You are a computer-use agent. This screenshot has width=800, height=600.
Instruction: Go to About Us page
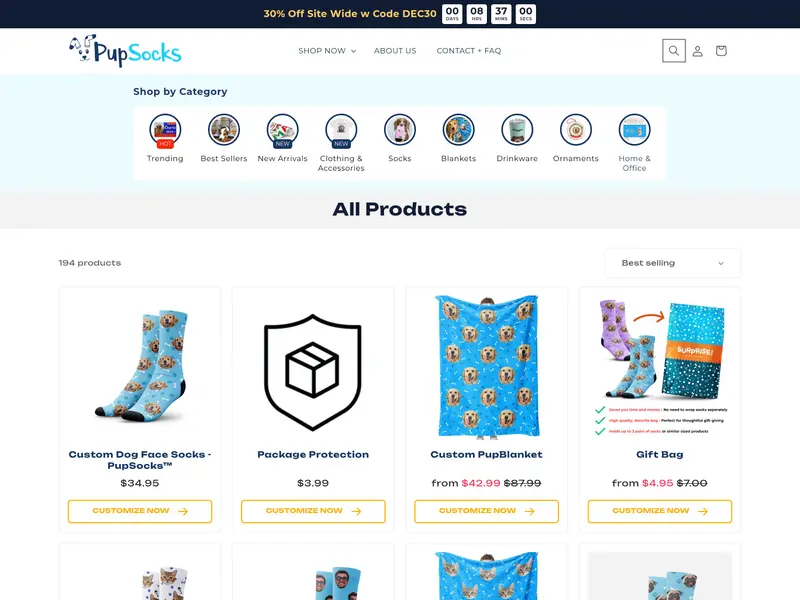395,51
